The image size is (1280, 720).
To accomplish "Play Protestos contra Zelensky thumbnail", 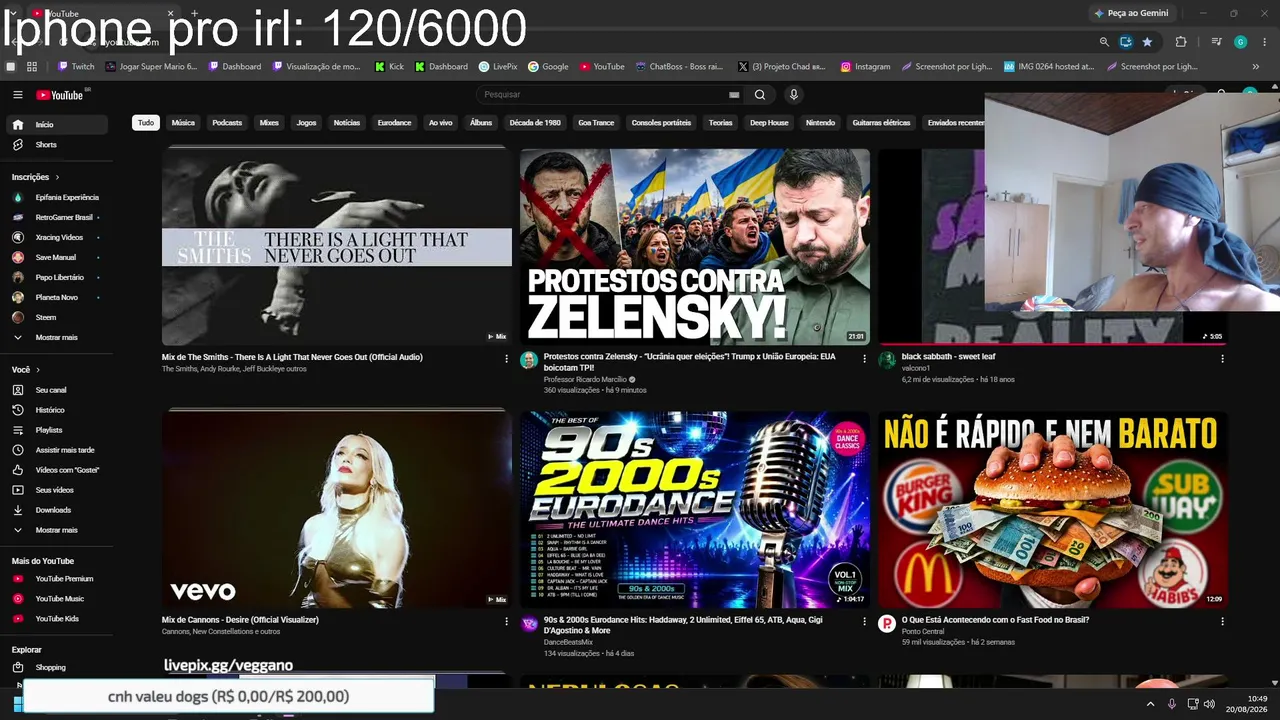I will point(695,246).
